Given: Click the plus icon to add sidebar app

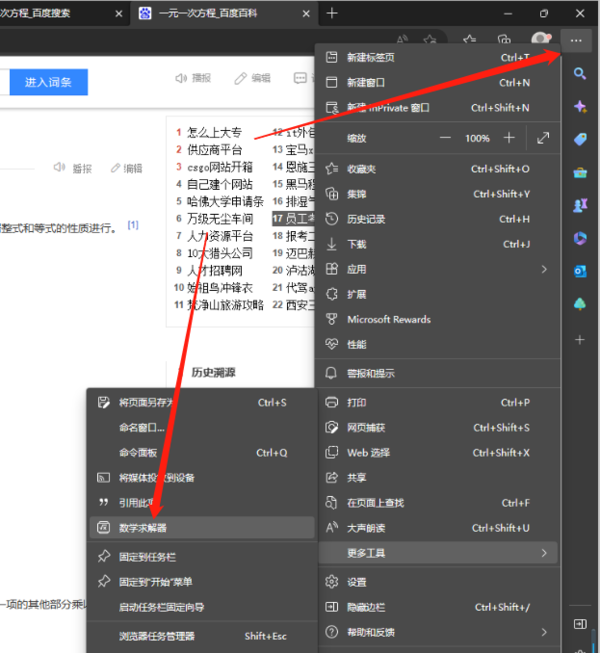Looking at the screenshot, I should (x=579, y=340).
